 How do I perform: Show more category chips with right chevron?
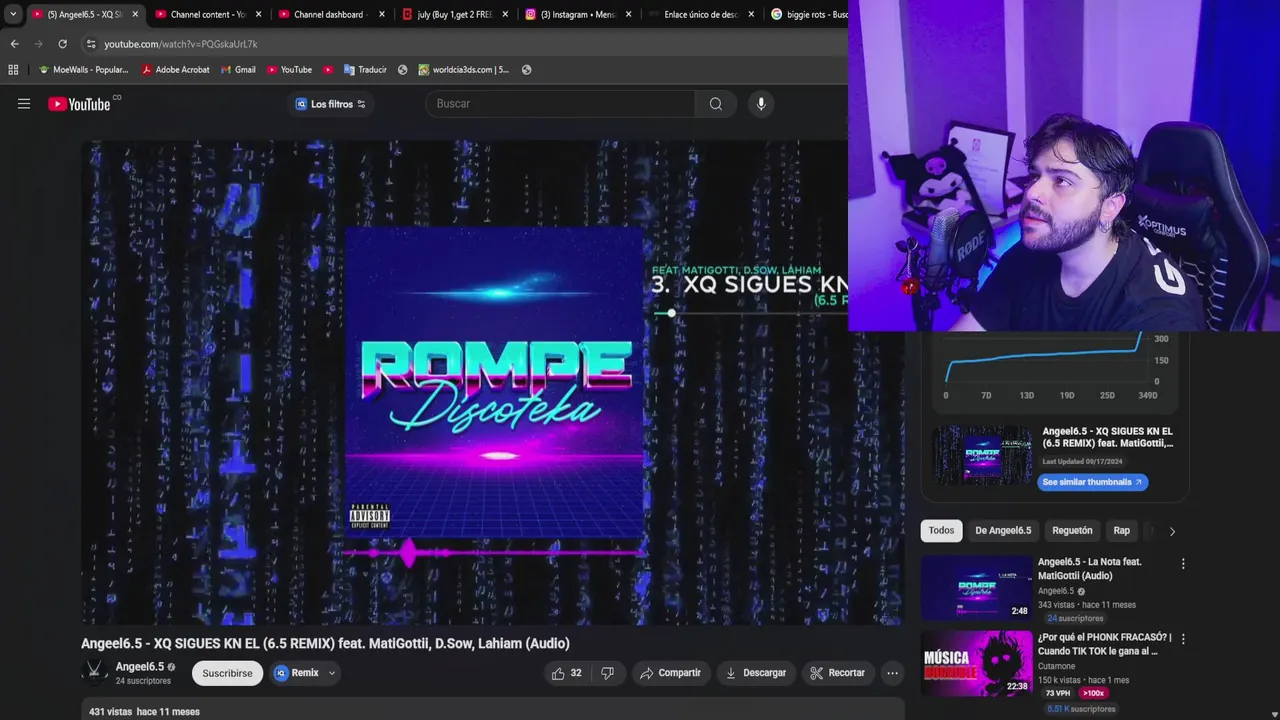coord(1172,531)
